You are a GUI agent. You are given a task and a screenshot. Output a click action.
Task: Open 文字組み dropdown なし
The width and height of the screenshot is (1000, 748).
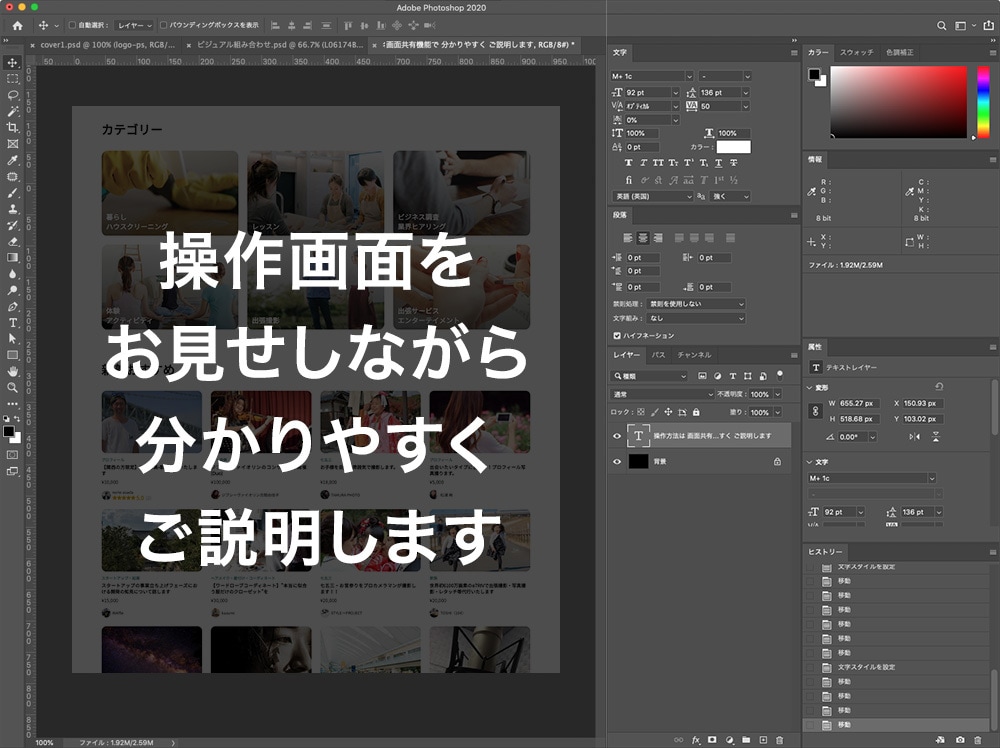click(696, 318)
